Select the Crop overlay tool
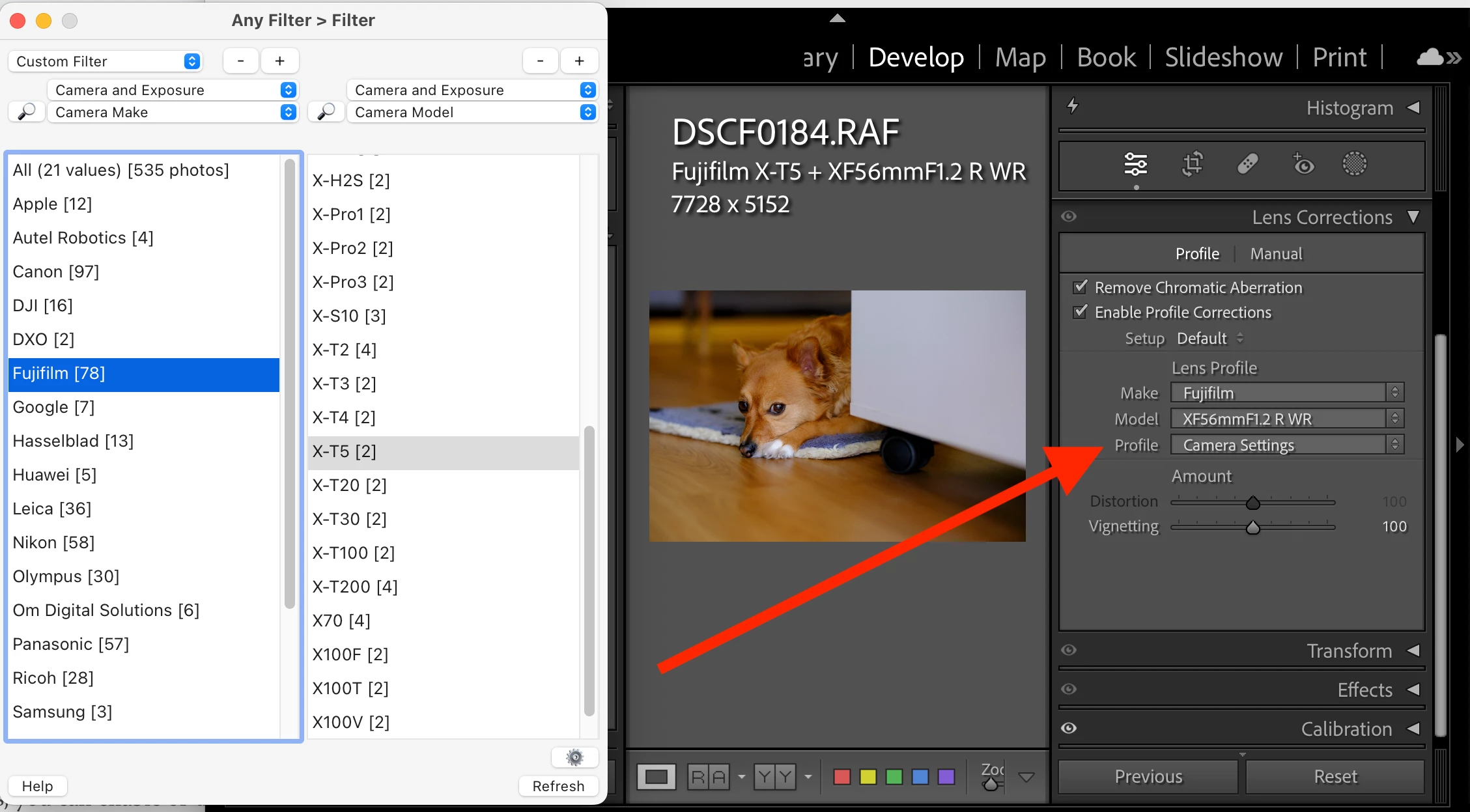 pyautogui.click(x=1192, y=164)
